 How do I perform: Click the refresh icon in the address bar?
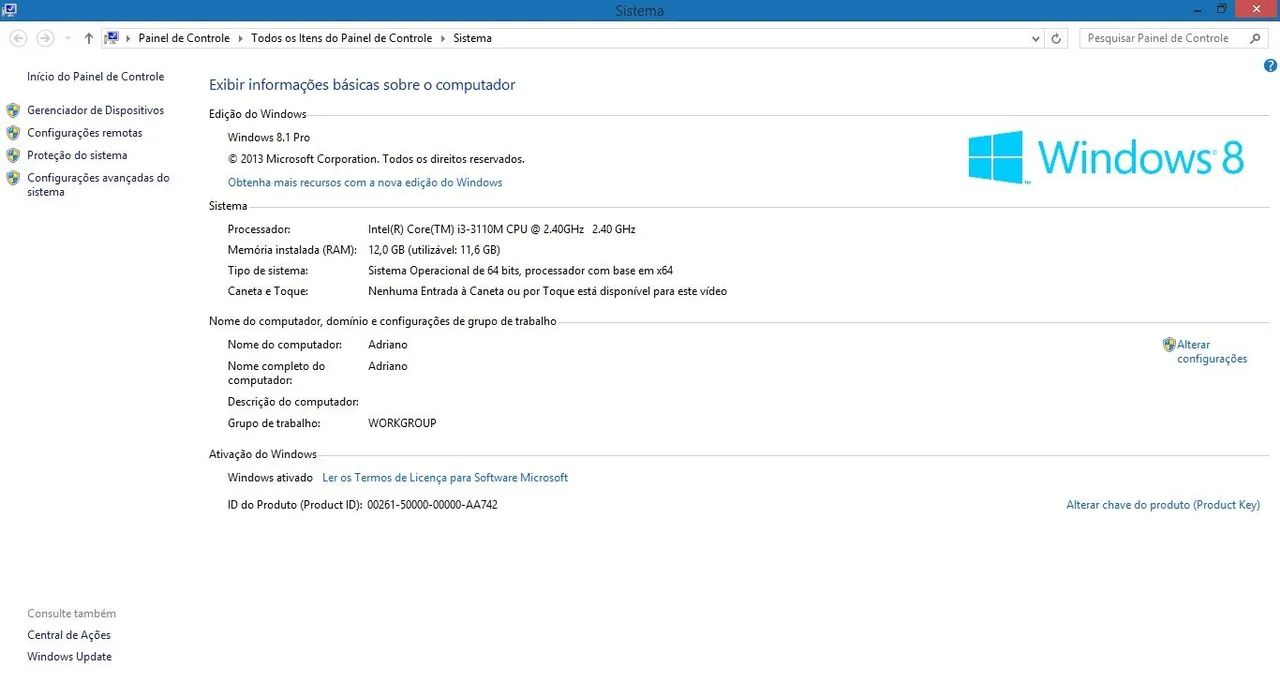tap(1056, 38)
